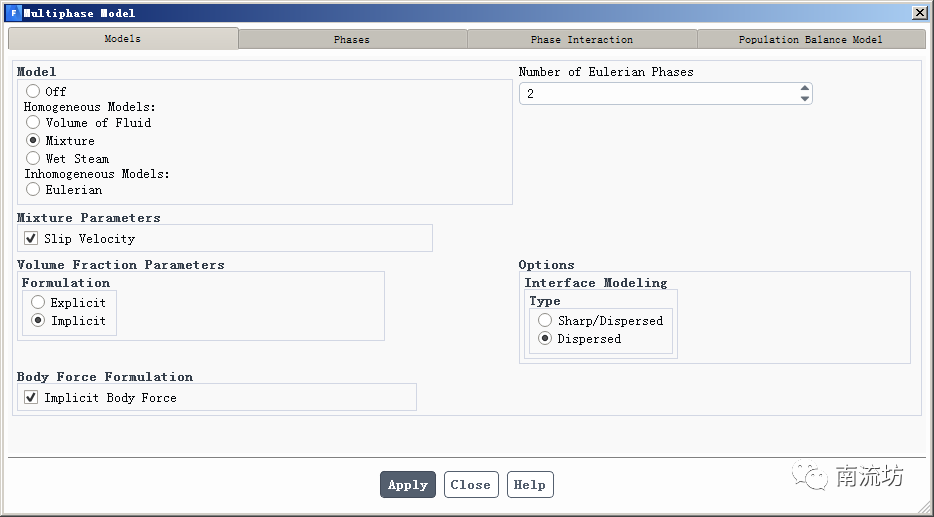Close the Multiphase Model dialog window
The image size is (934, 517).
919,13
